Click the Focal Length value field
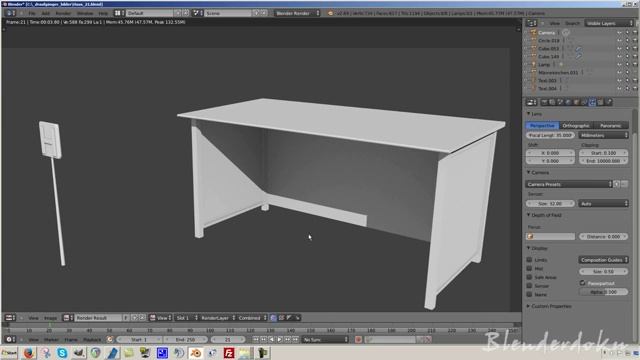The height and width of the screenshot is (360, 640). 550,135
